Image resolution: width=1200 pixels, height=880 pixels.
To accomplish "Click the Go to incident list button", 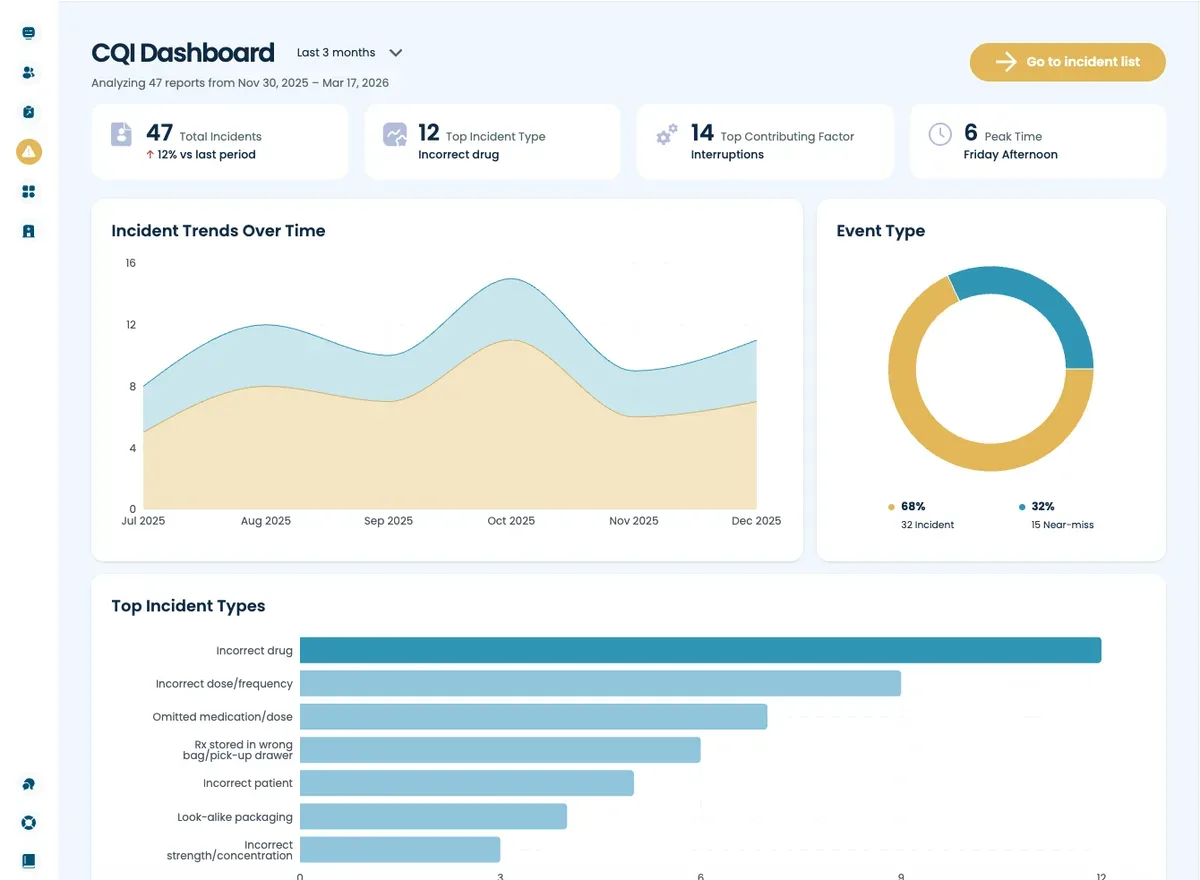I will 1067,62.
